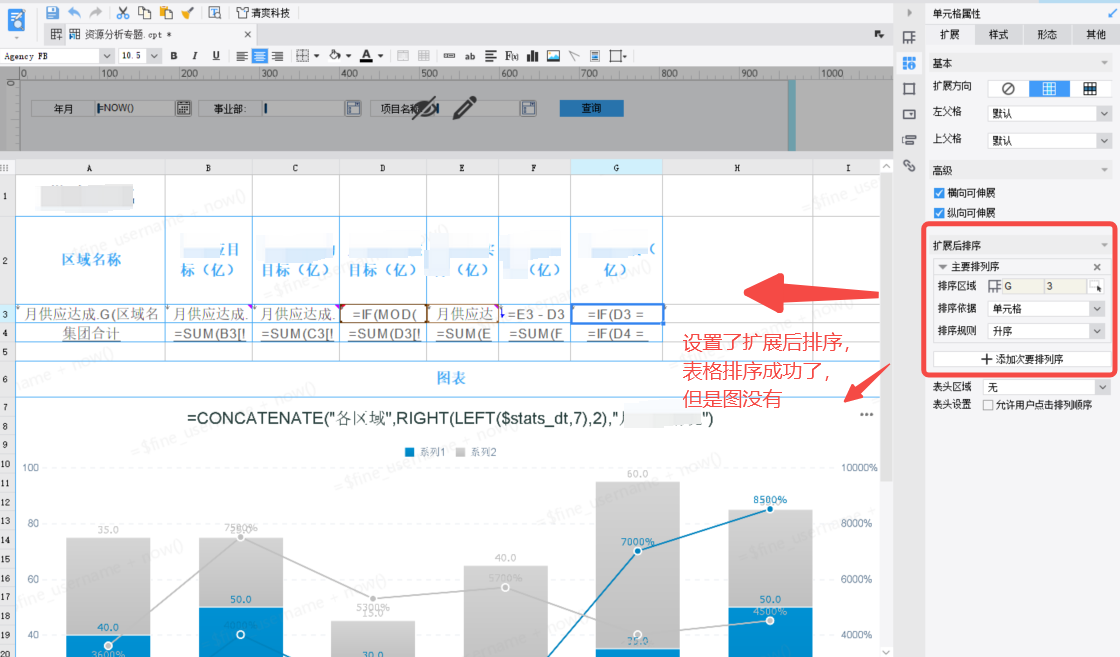The width and height of the screenshot is (1120, 657).
Task: Align cell text to the left
Action: pos(242,56)
